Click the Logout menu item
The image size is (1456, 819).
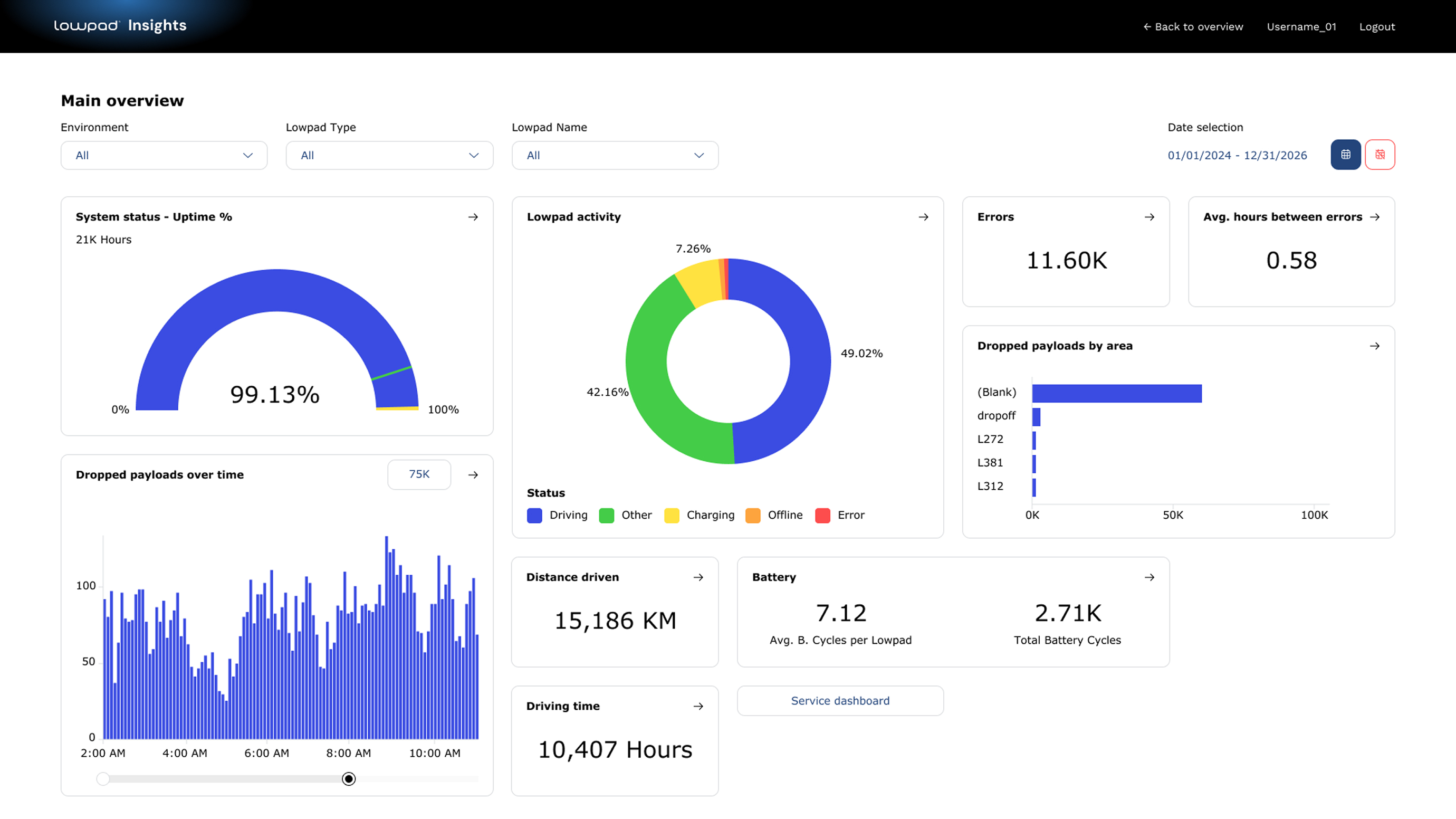tap(1377, 26)
